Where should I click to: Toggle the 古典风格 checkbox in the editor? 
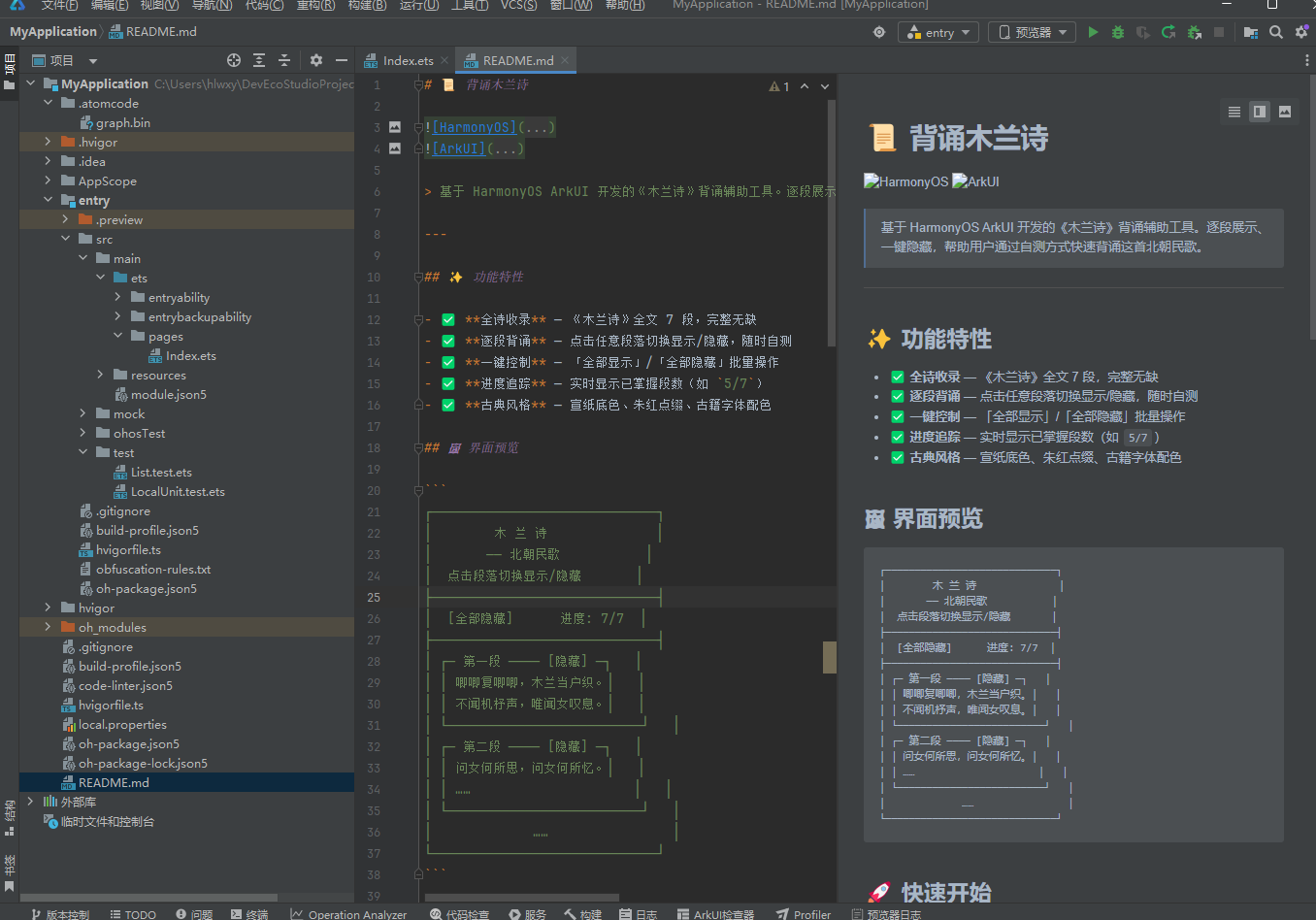(x=448, y=405)
